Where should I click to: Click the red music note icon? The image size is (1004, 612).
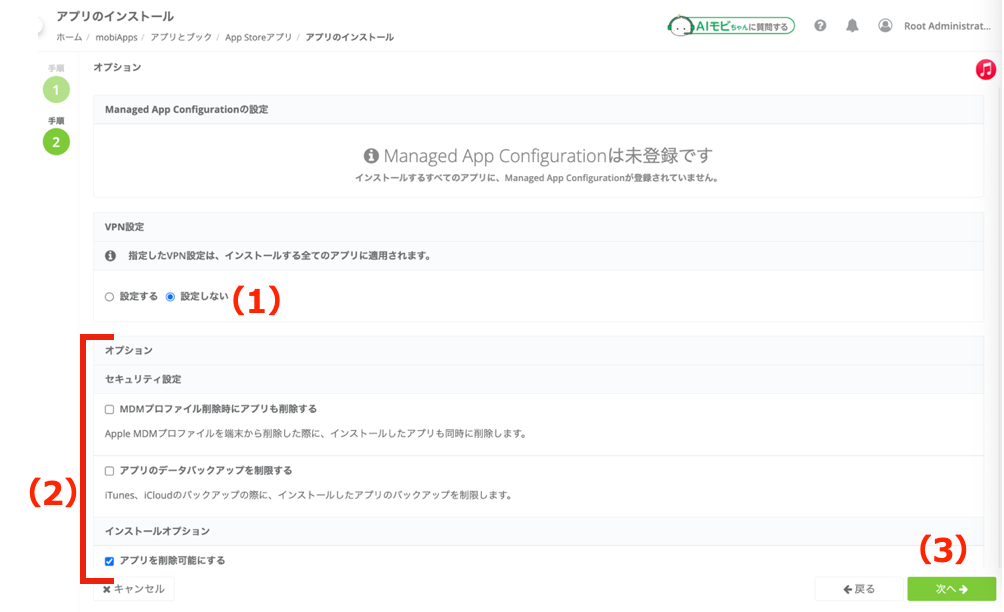(985, 69)
